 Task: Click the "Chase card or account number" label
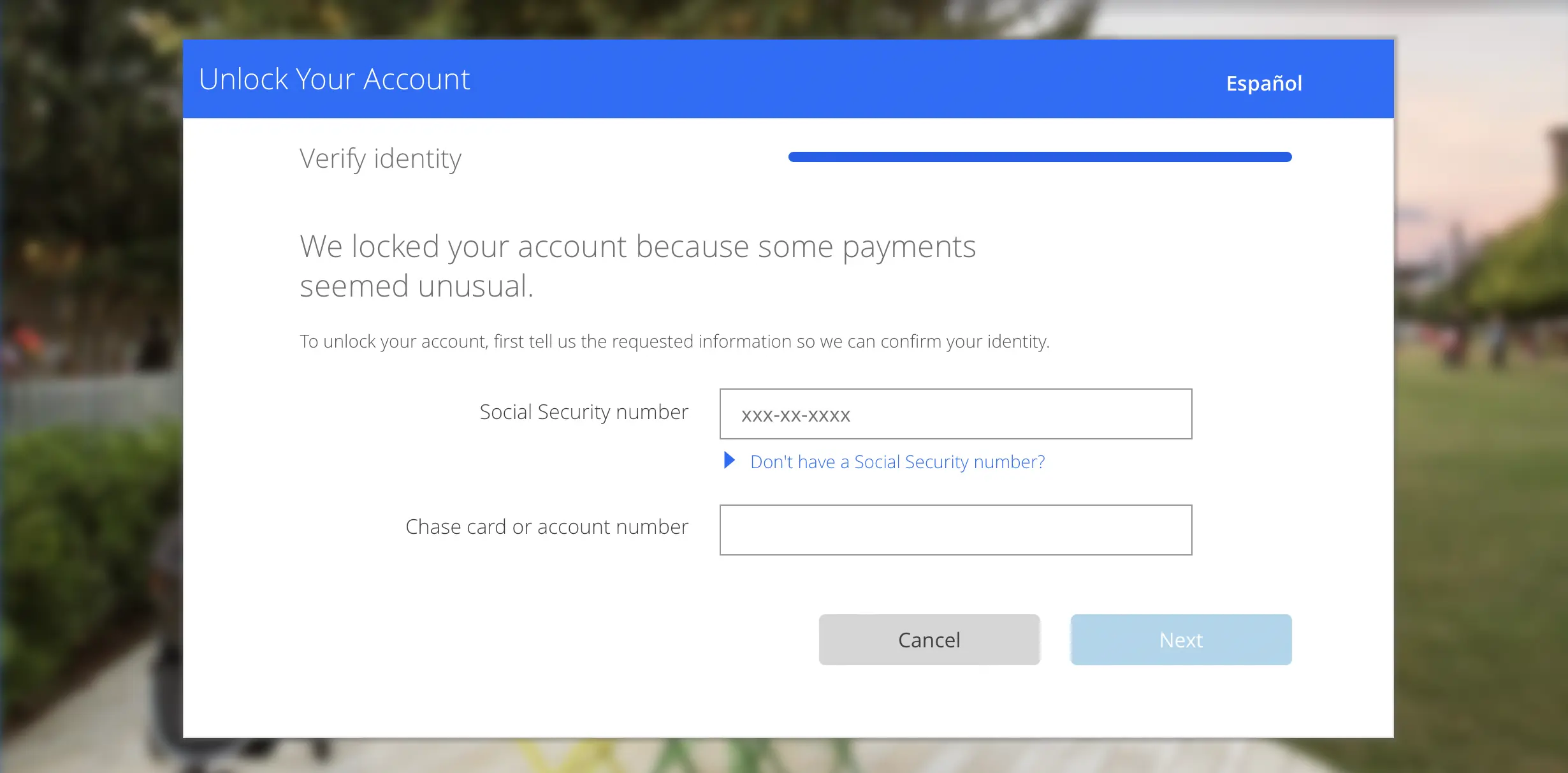(546, 527)
